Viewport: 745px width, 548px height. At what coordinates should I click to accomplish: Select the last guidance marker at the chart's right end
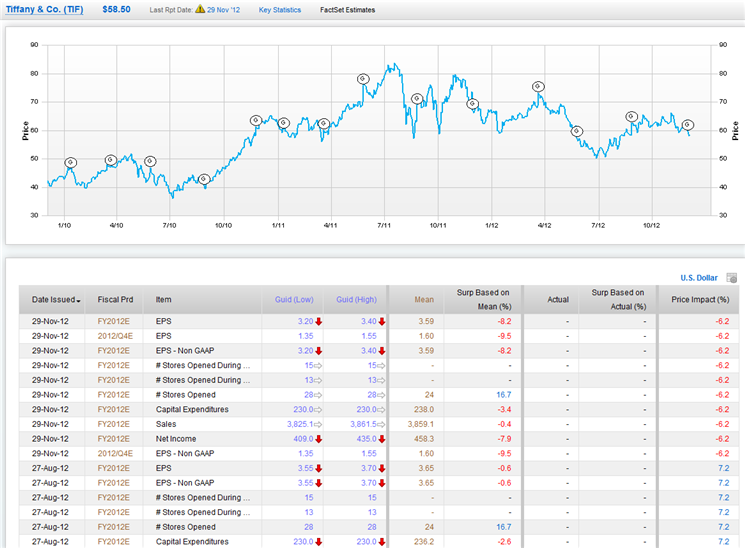[x=688, y=125]
